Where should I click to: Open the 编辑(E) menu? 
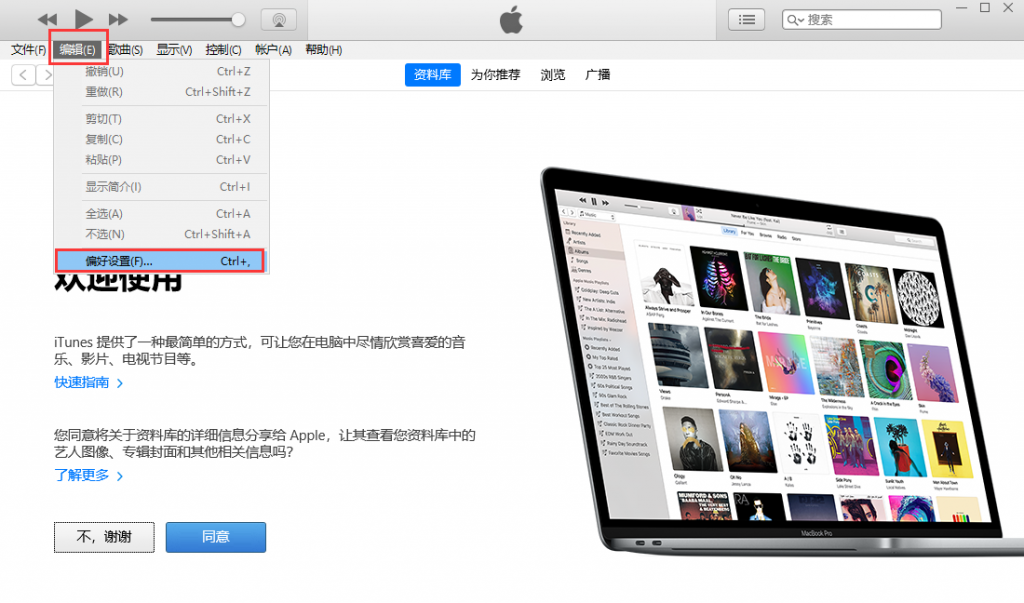point(78,50)
